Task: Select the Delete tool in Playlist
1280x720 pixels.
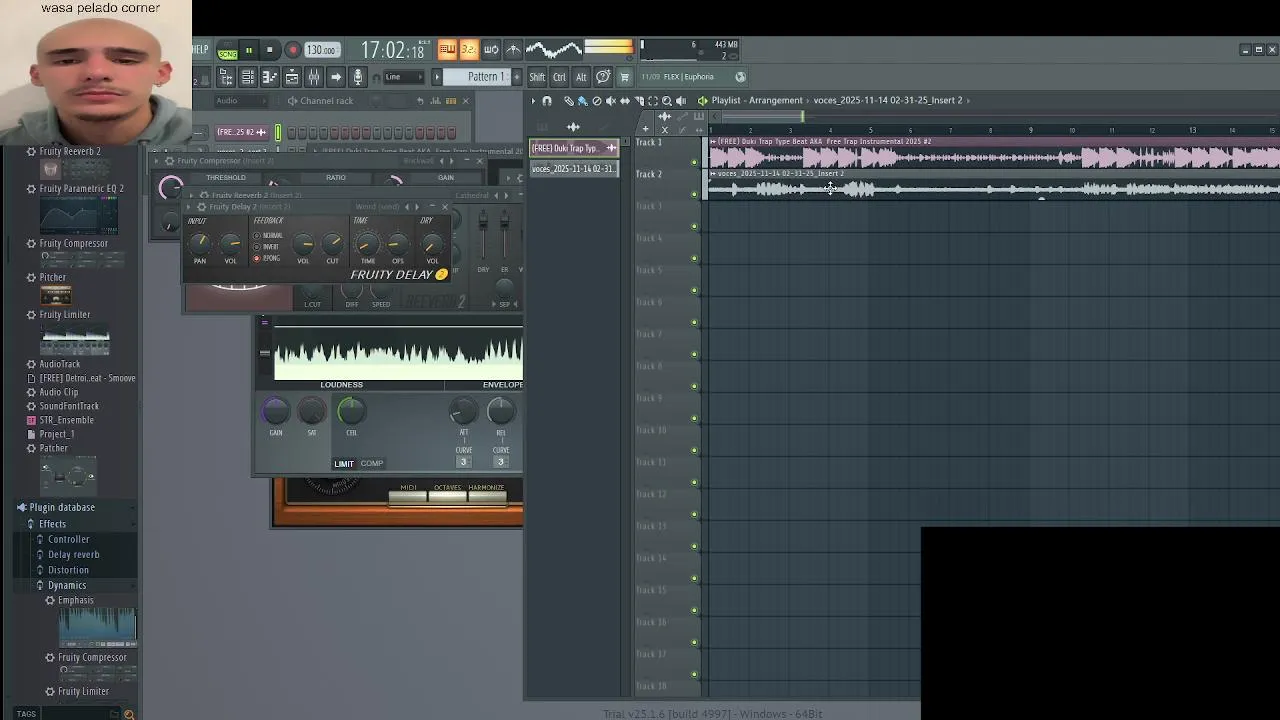Action: pyautogui.click(x=596, y=100)
